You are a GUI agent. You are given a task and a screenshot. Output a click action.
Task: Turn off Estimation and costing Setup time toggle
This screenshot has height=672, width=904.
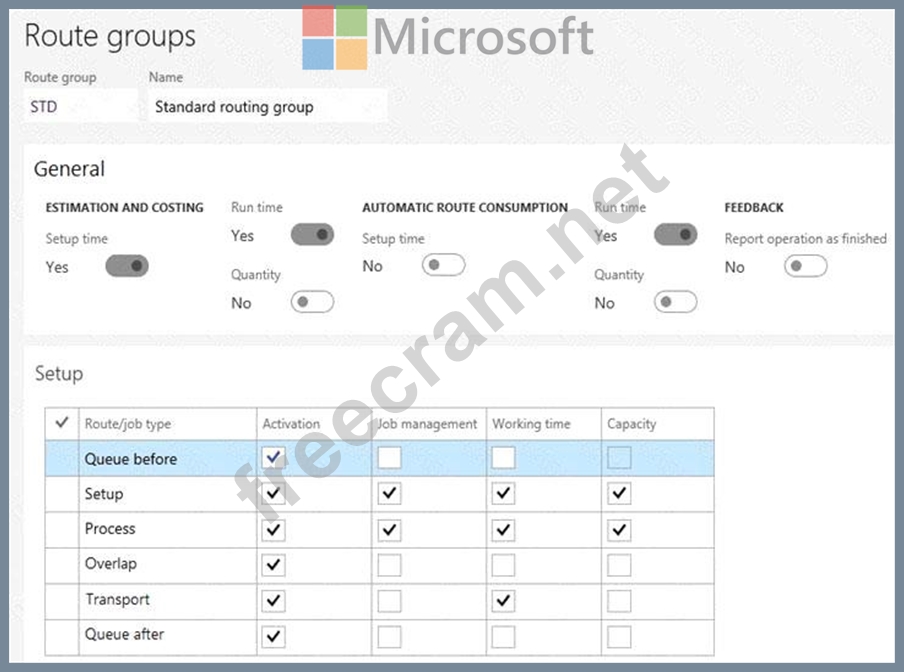pyautogui.click(x=127, y=266)
